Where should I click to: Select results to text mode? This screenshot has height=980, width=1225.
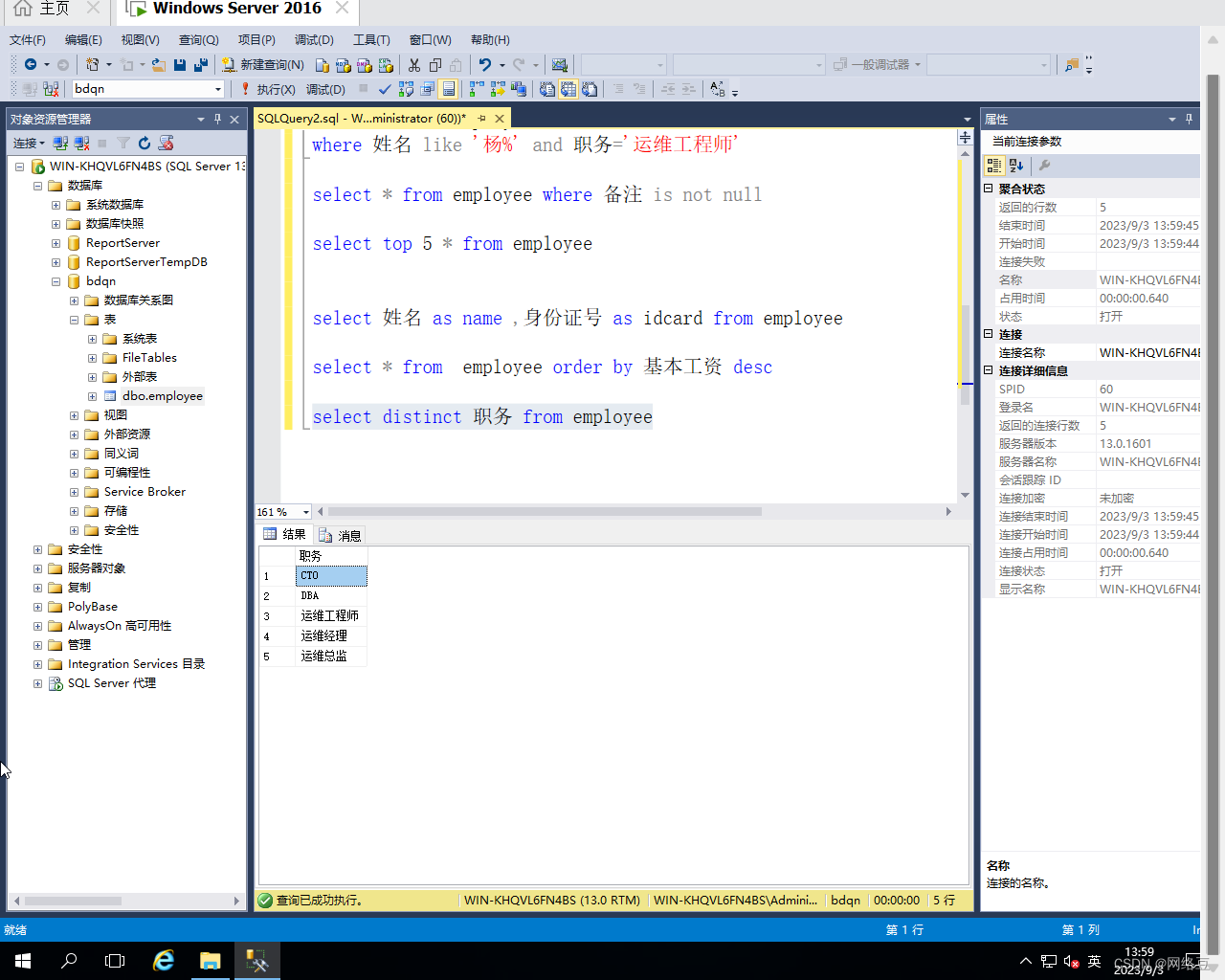click(x=547, y=89)
